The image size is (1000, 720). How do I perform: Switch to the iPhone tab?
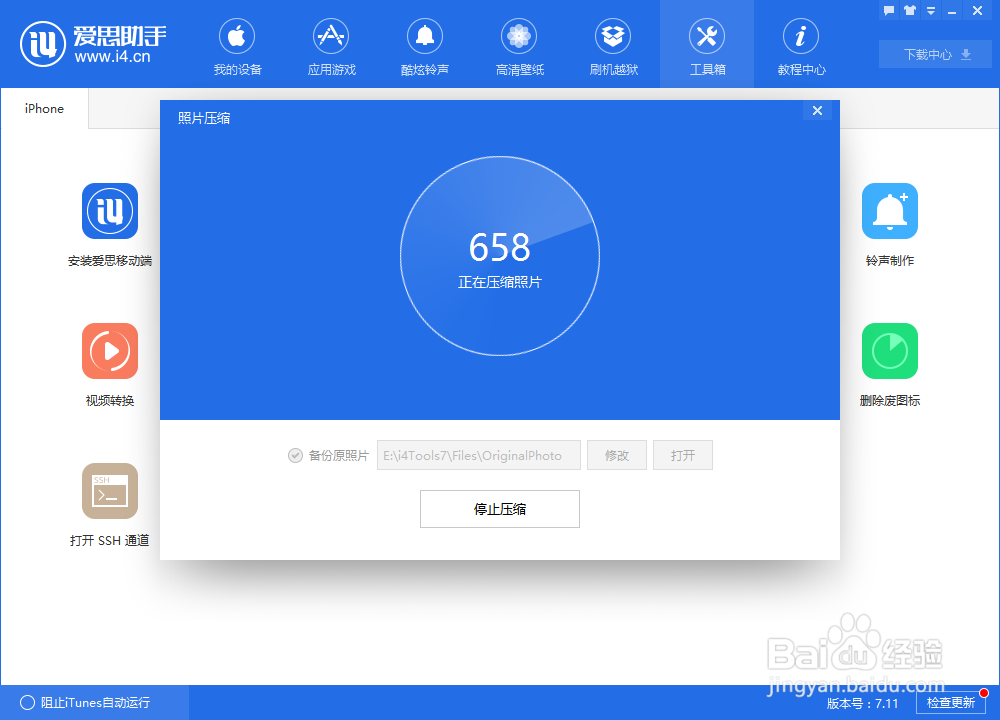tap(43, 107)
